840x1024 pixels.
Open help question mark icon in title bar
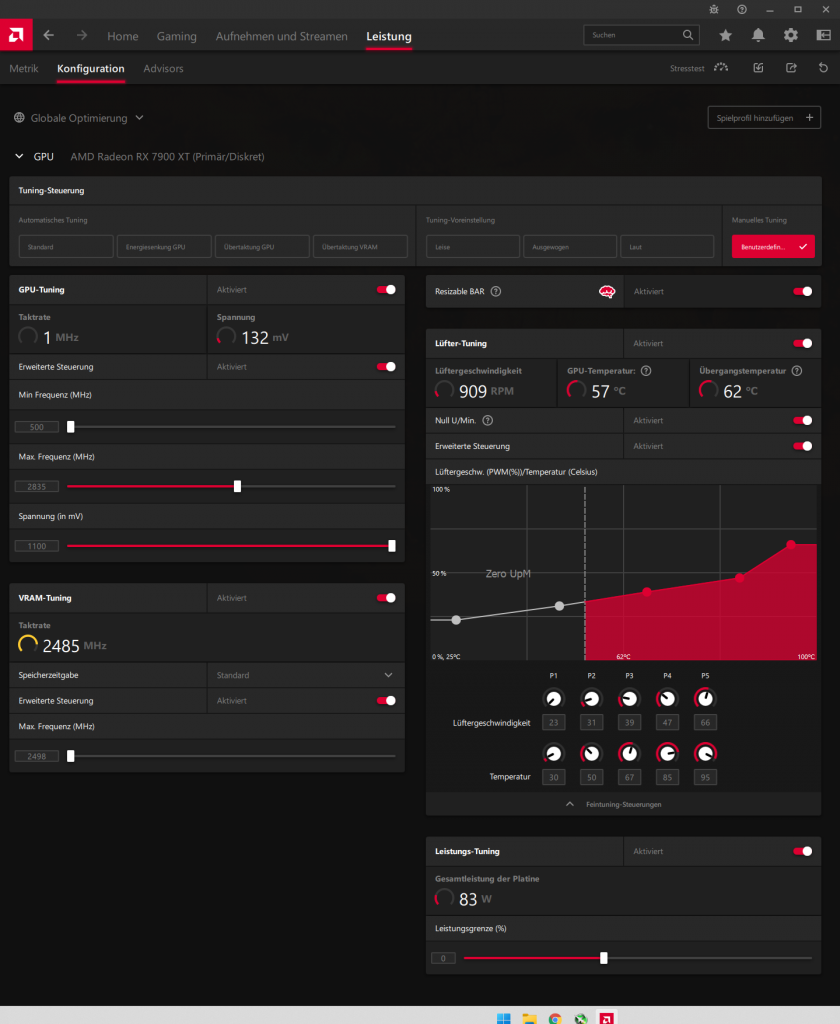click(742, 10)
